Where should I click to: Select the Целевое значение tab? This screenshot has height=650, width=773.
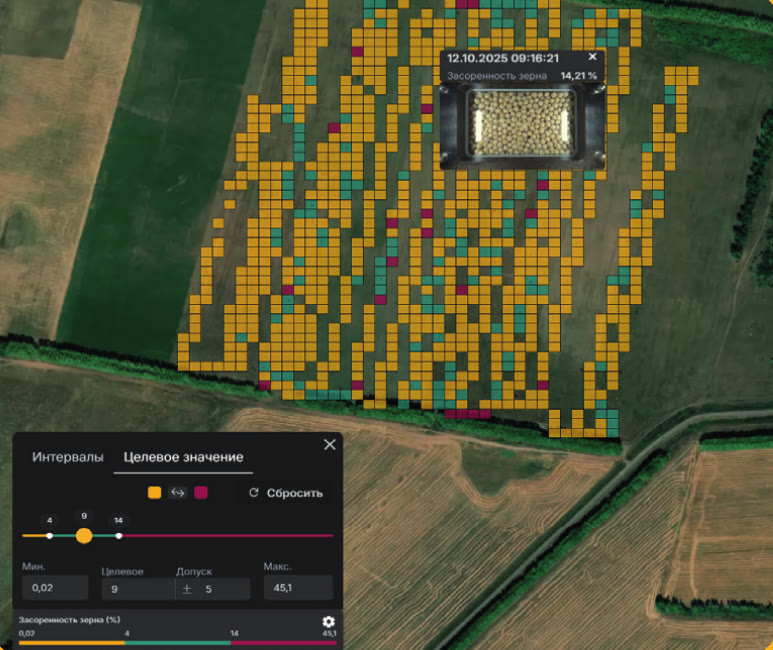pos(183,457)
